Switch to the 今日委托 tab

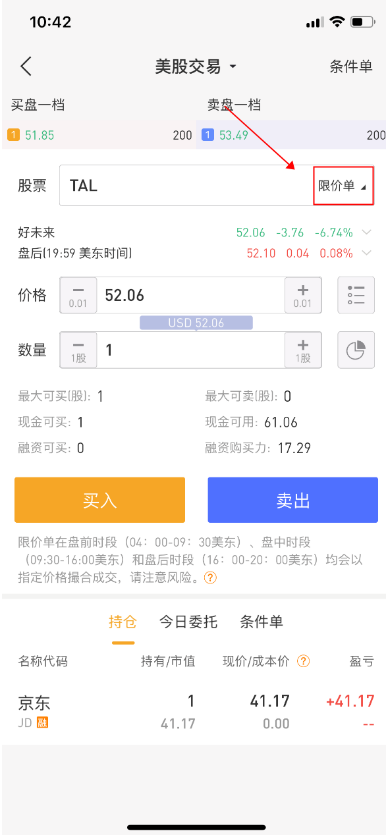pyautogui.click(x=188, y=621)
